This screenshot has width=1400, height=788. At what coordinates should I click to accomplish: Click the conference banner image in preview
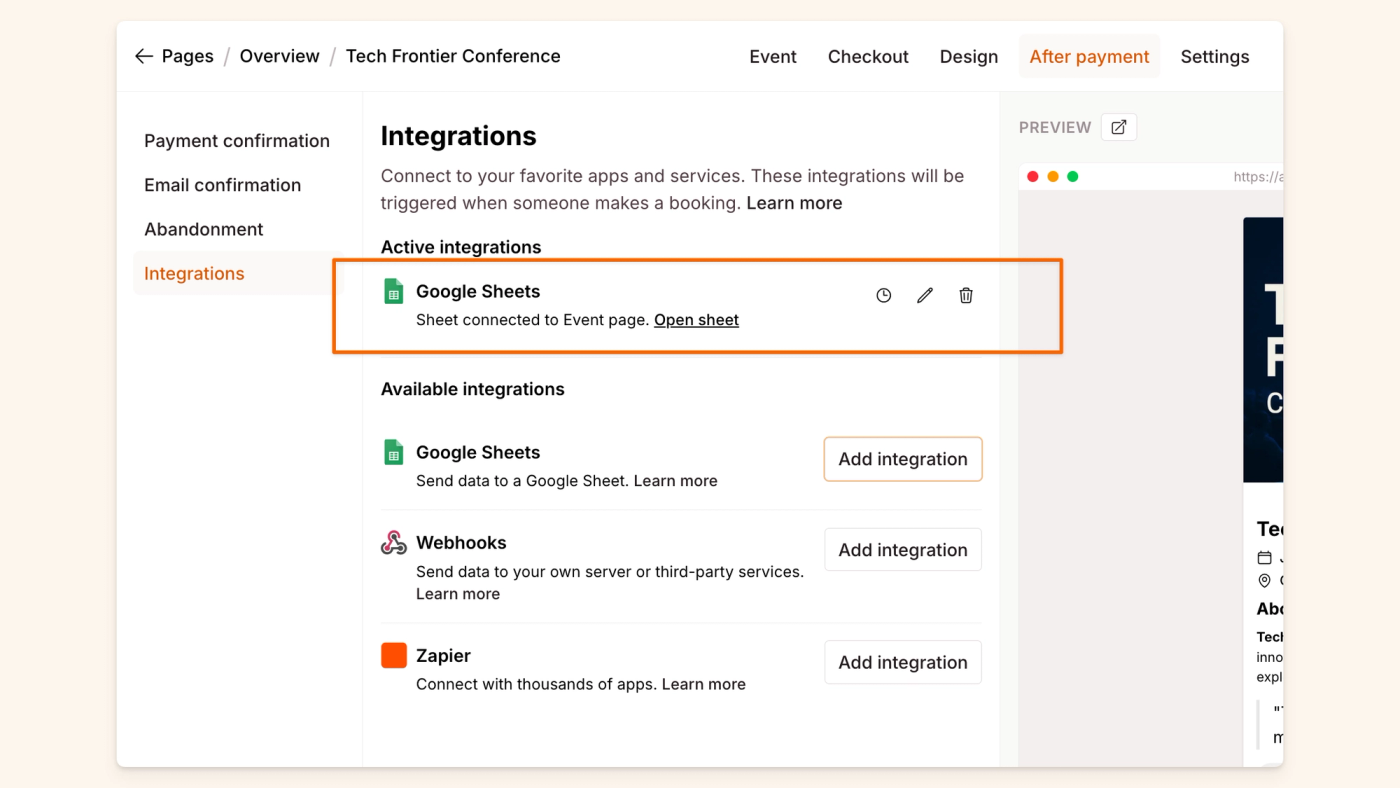coord(1263,350)
